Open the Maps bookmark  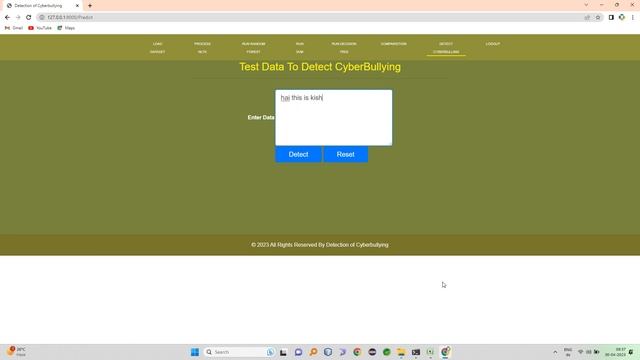coord(66,28)
